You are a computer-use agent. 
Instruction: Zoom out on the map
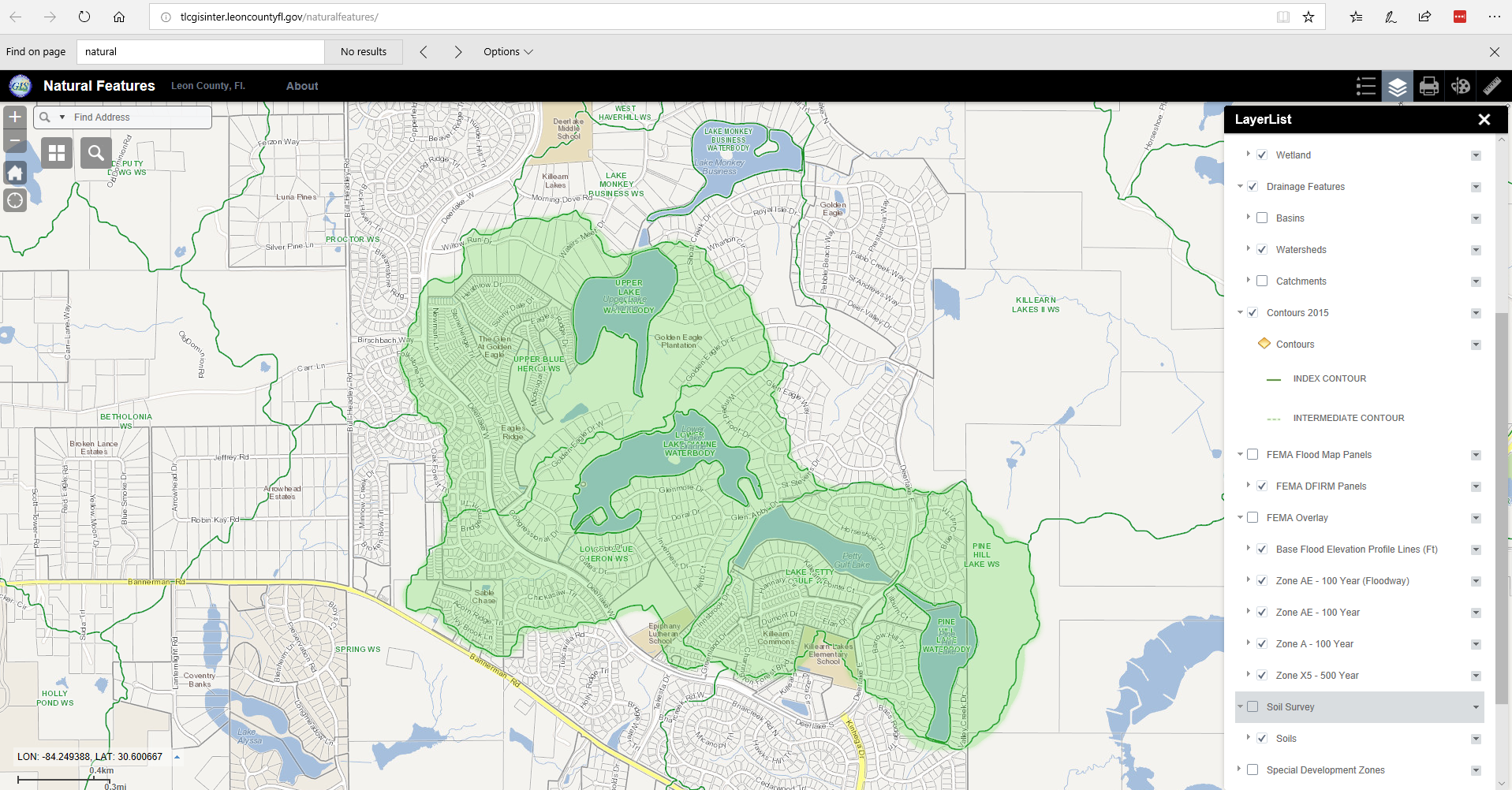(15, 141)
